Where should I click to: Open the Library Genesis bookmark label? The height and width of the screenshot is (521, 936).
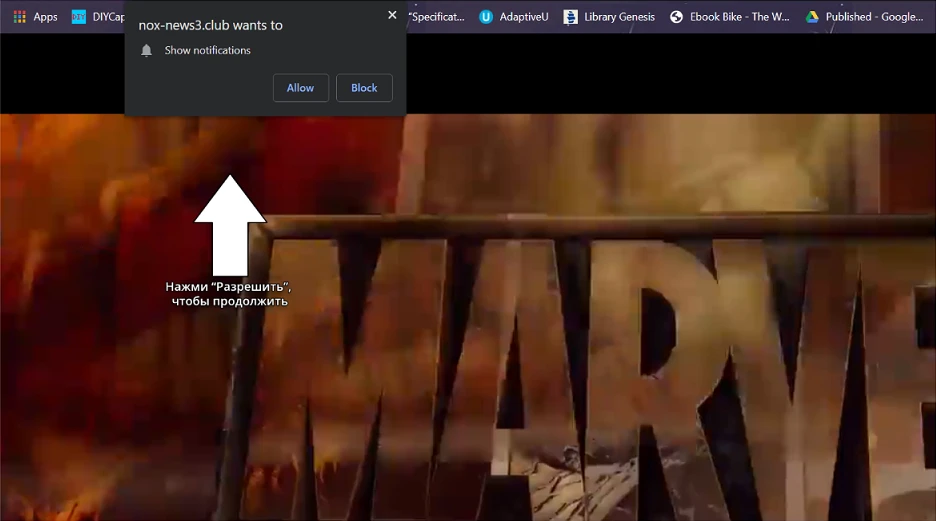click(x=619, y=17)
